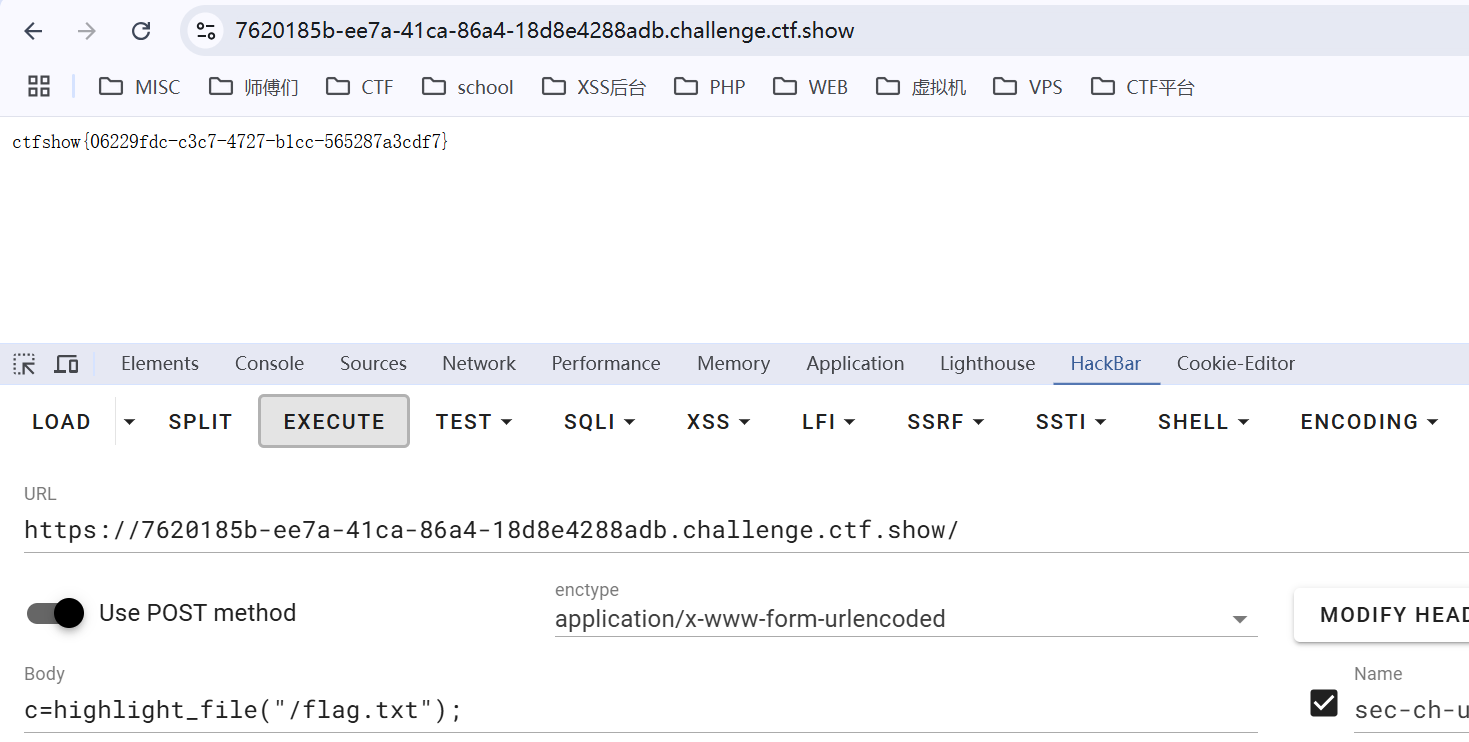The image size is (1469, 742).
Task: Click the browser back arrow
Action: coord(33,31)
